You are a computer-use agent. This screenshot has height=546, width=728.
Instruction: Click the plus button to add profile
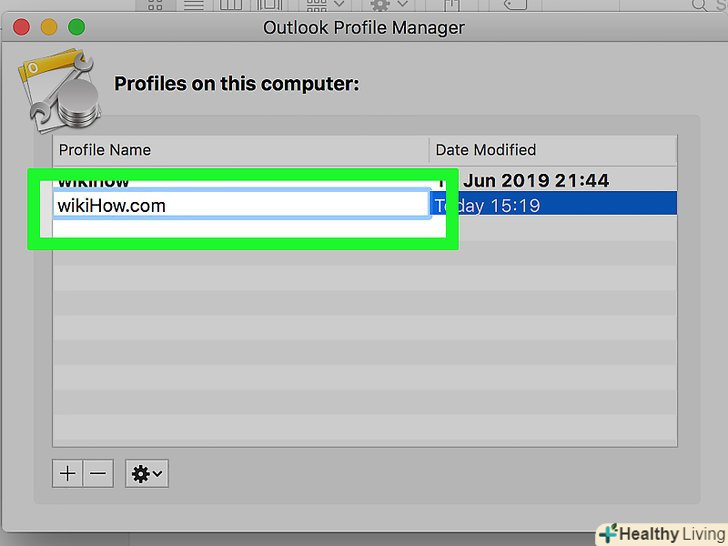click(x=68, y=473)
